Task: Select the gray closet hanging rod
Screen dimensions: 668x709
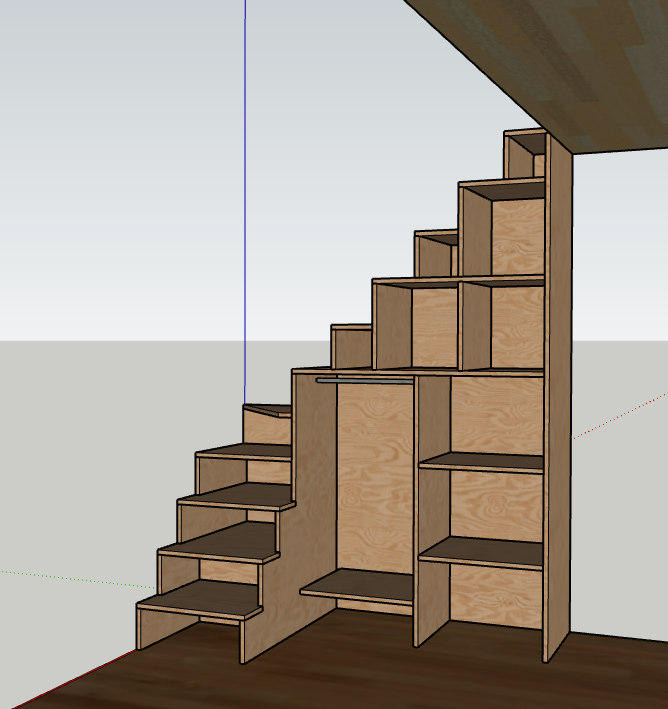Action: tap(365, 381)
